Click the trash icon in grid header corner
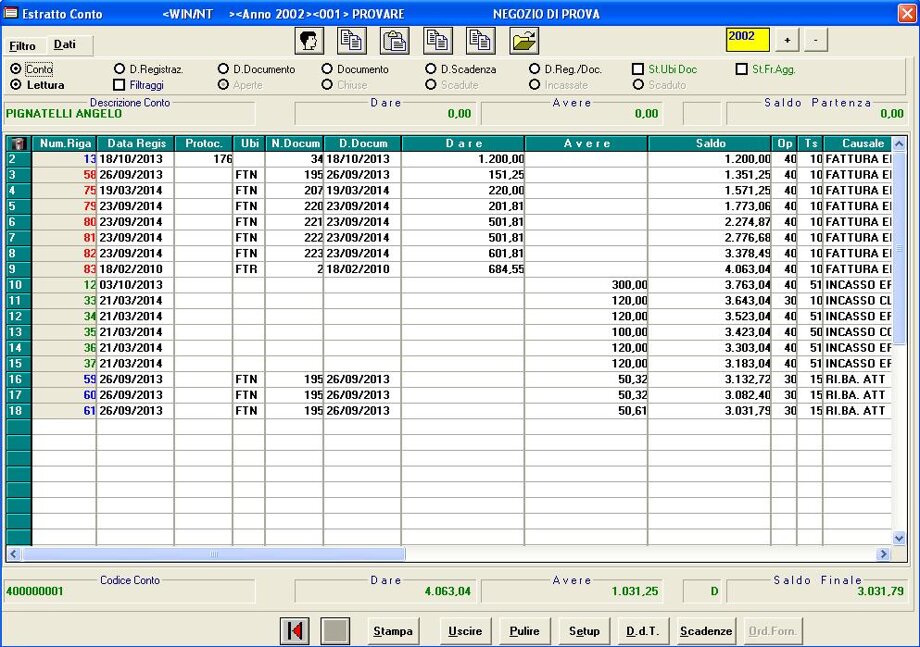920x647 pixels. point(18,144)
